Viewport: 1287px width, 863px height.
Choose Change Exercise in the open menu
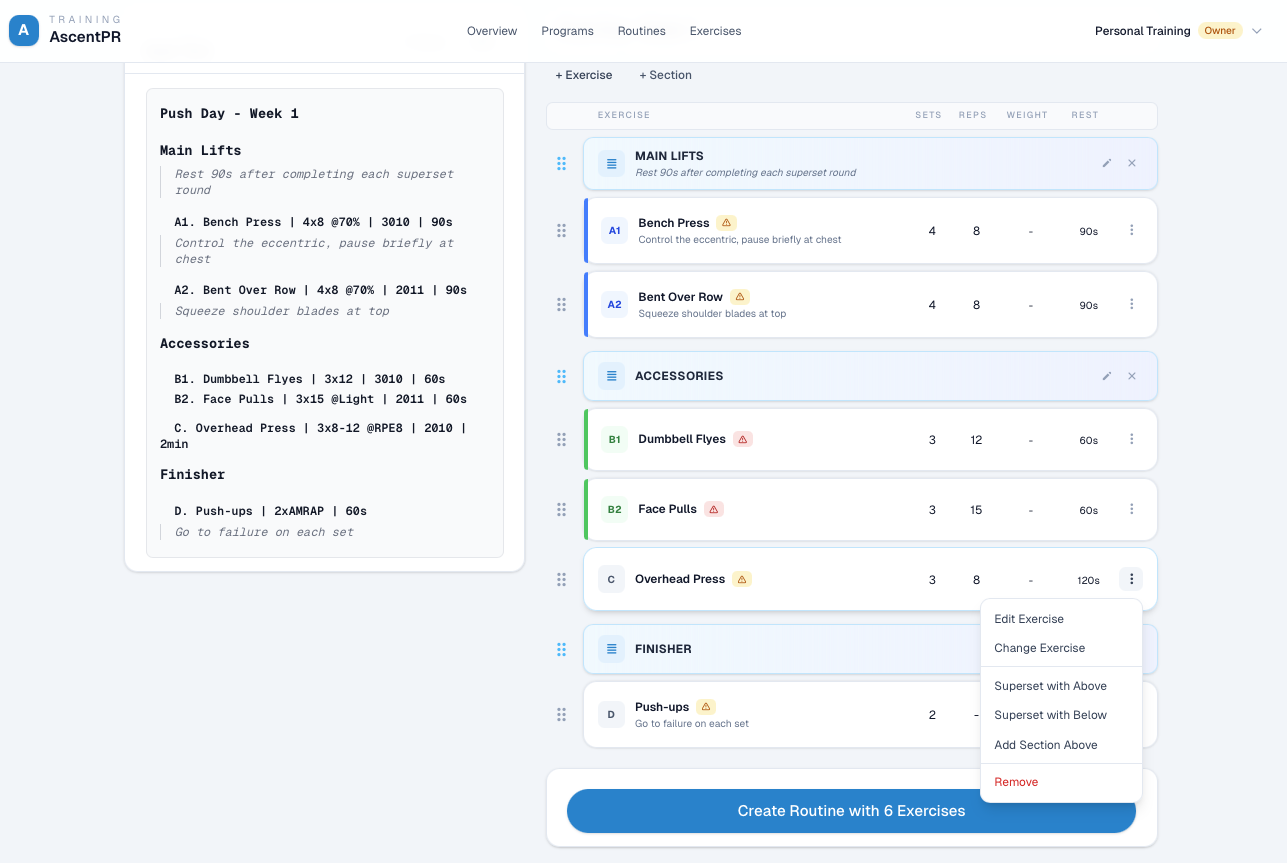(1039, 648)
